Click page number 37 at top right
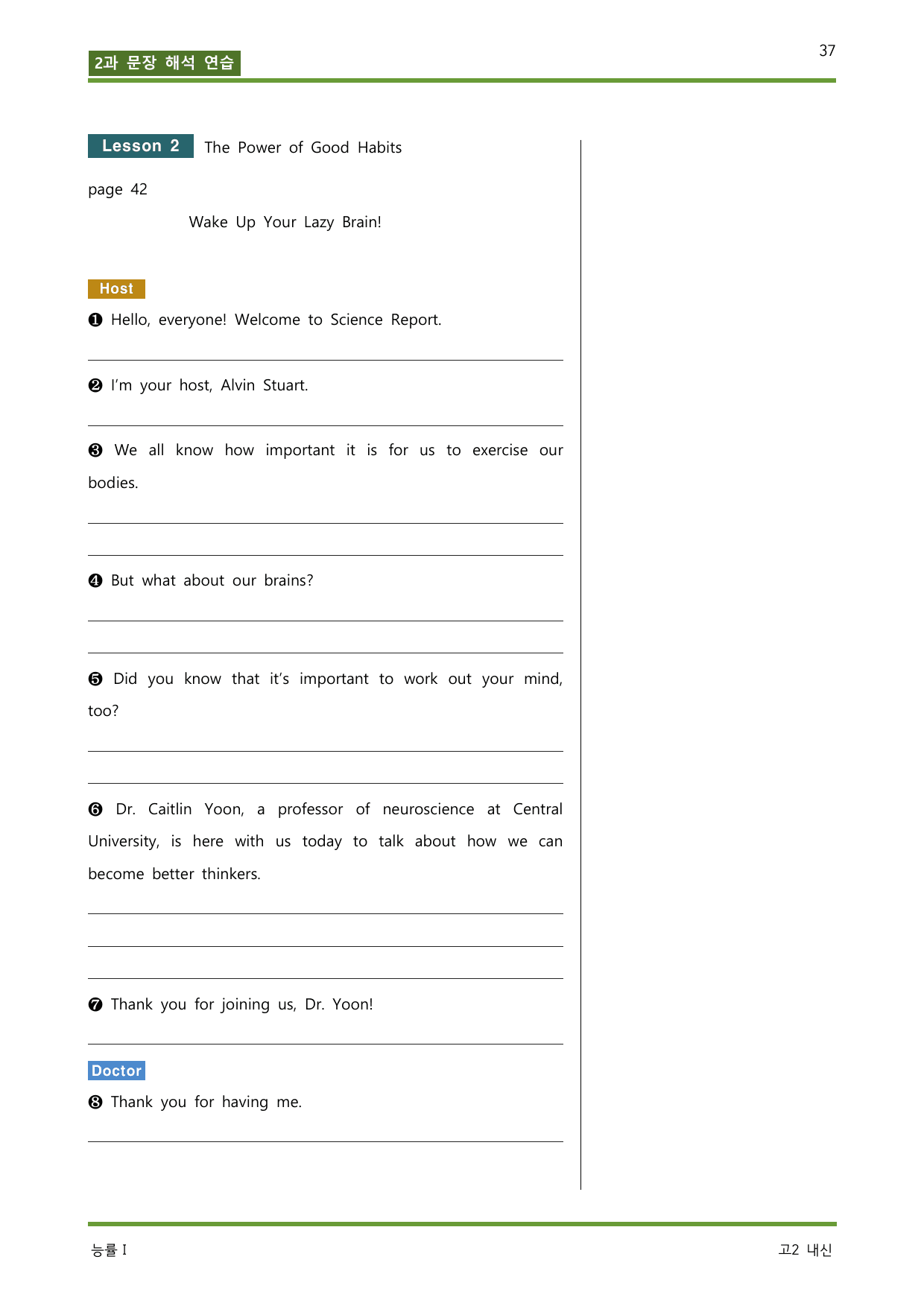Viewport: 924px width, 1306px height. click(x=827, y=51)
